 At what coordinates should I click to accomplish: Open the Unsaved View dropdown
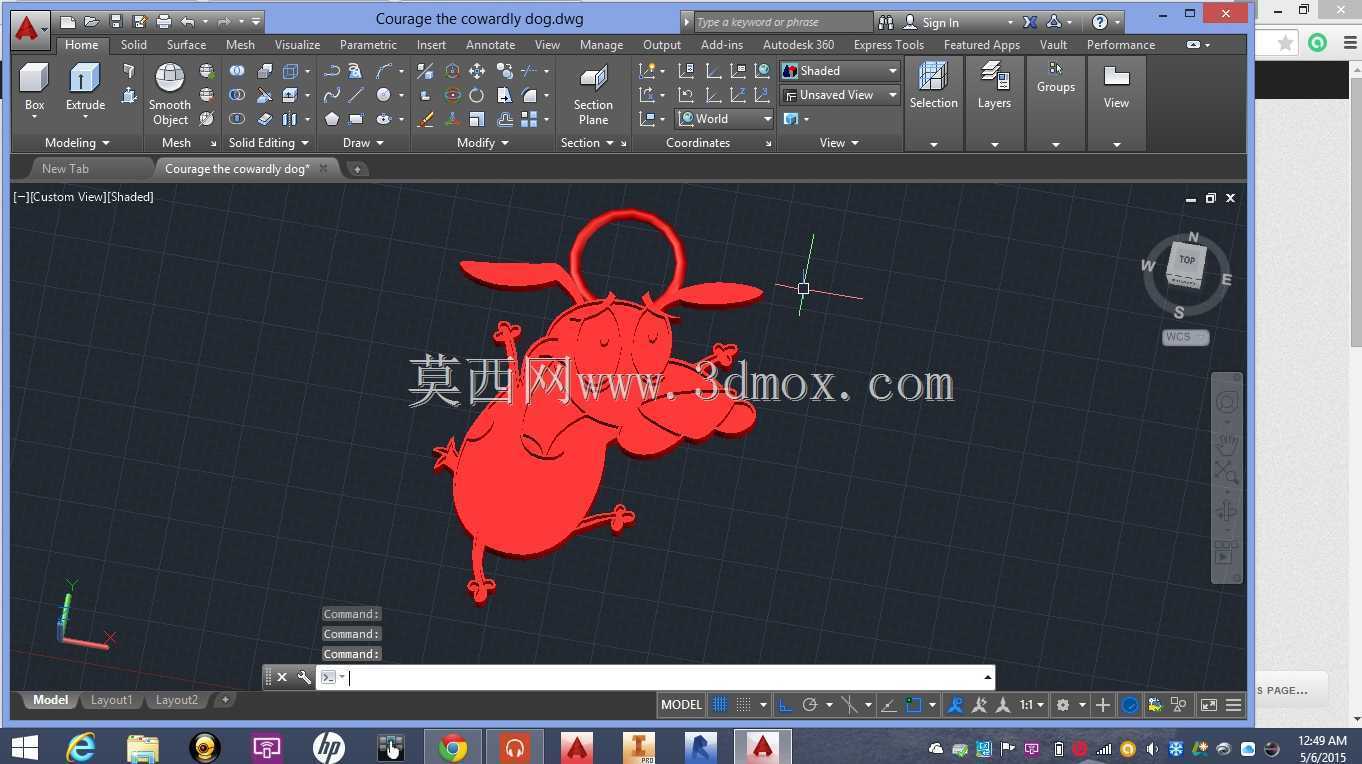(x=840, y=95)
